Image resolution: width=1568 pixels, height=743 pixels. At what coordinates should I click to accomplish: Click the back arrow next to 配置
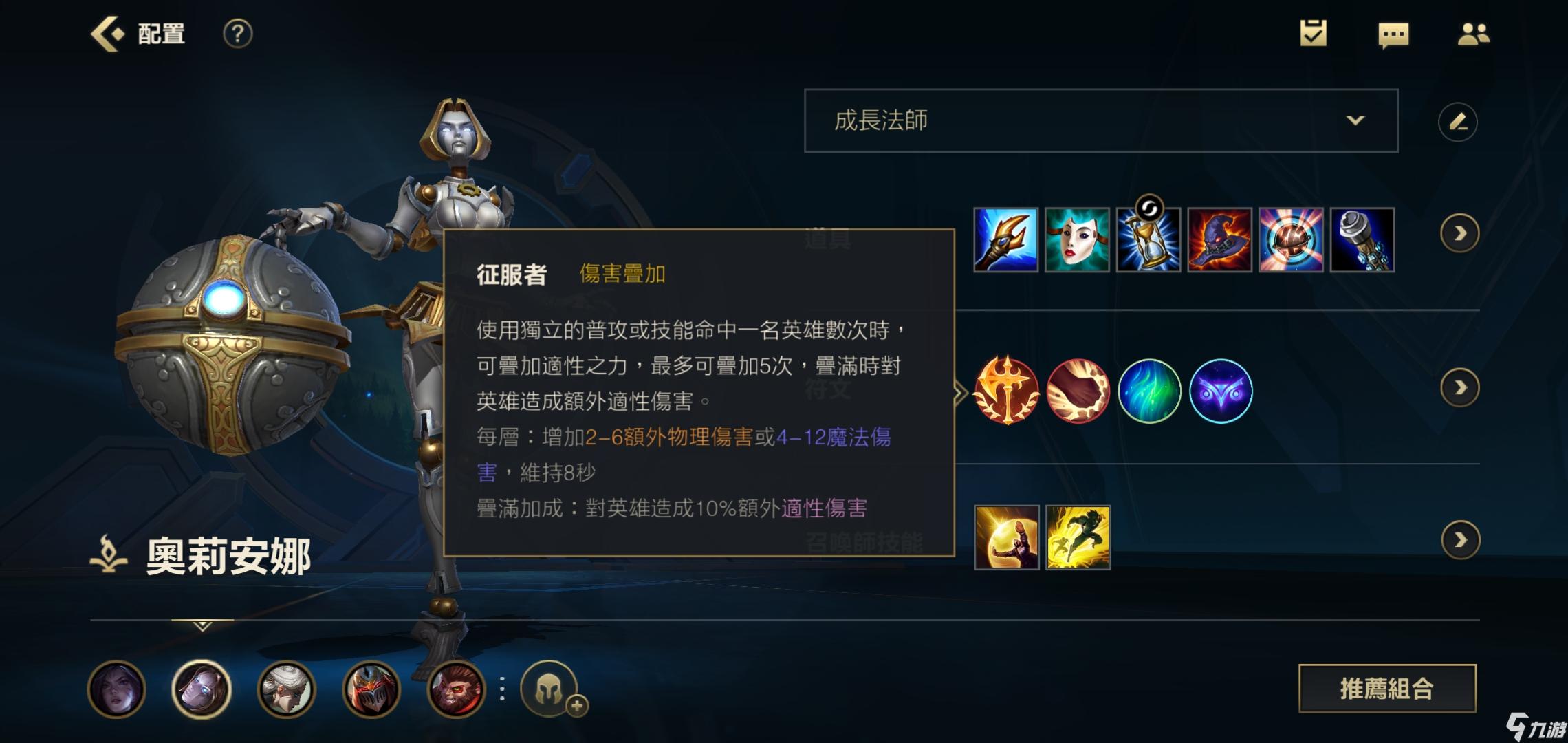coord(107,33)
